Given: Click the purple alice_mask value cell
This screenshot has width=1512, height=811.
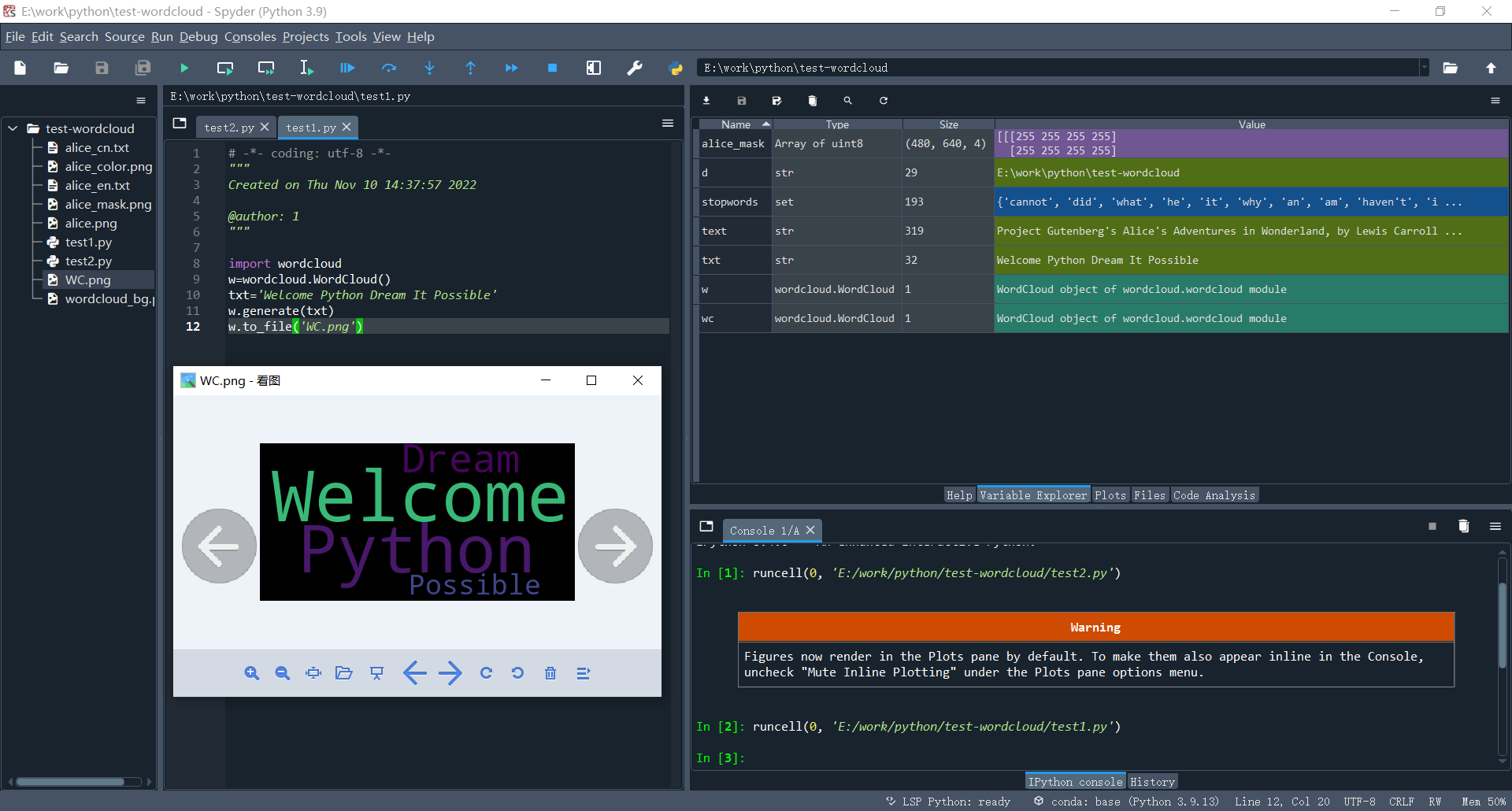Looking at the screenshot, I should pos(1251,143).
